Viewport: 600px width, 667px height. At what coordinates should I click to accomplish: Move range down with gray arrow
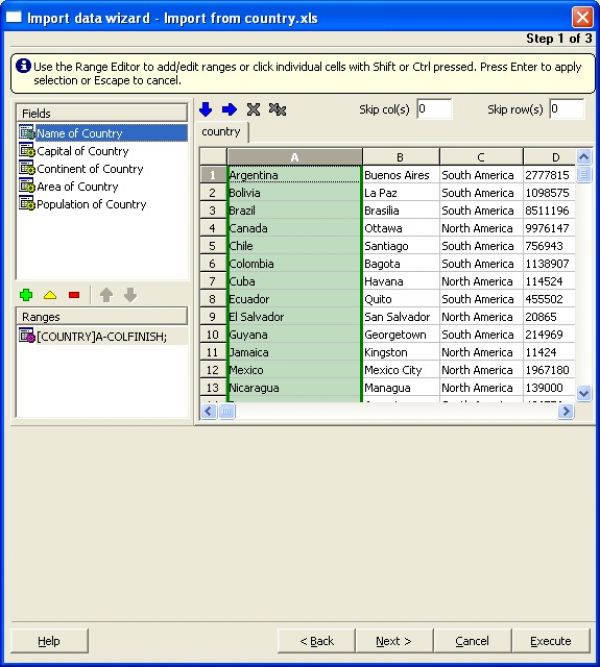[x=130, y=295]
